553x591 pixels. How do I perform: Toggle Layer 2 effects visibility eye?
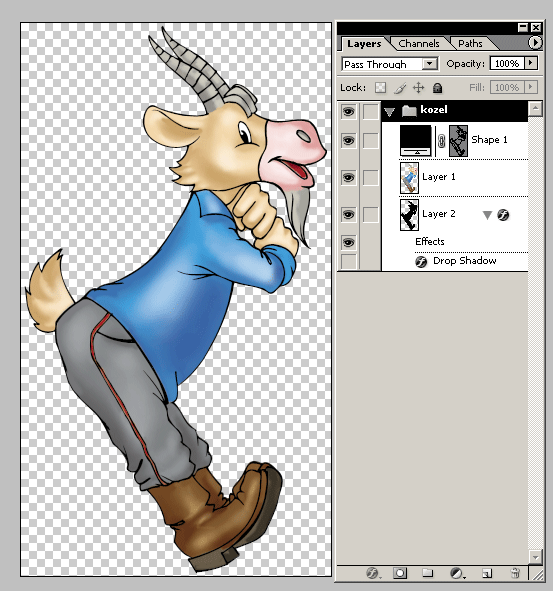348,242
